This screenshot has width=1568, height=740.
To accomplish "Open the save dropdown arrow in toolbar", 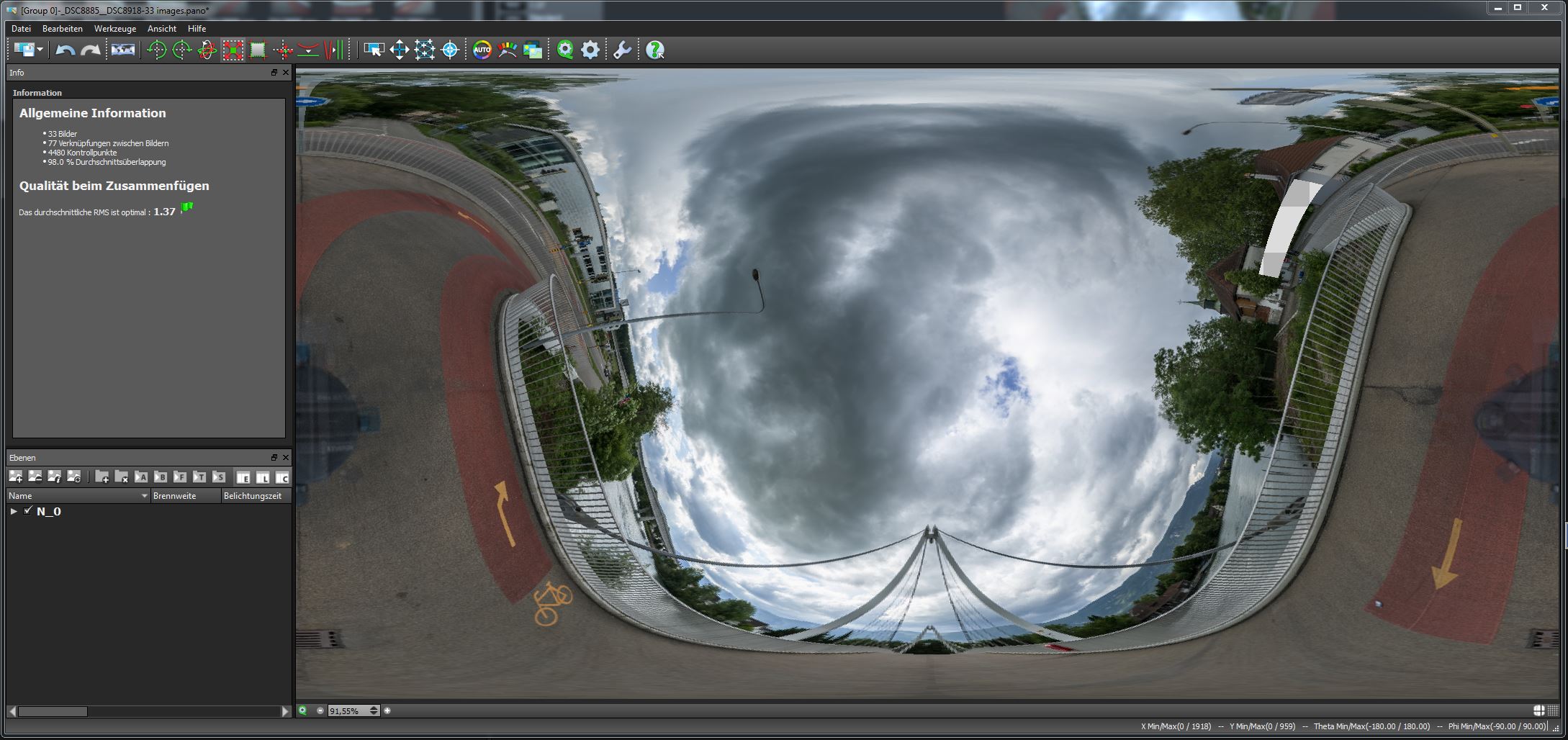I will pyautogui.click(x=40, y=50).
